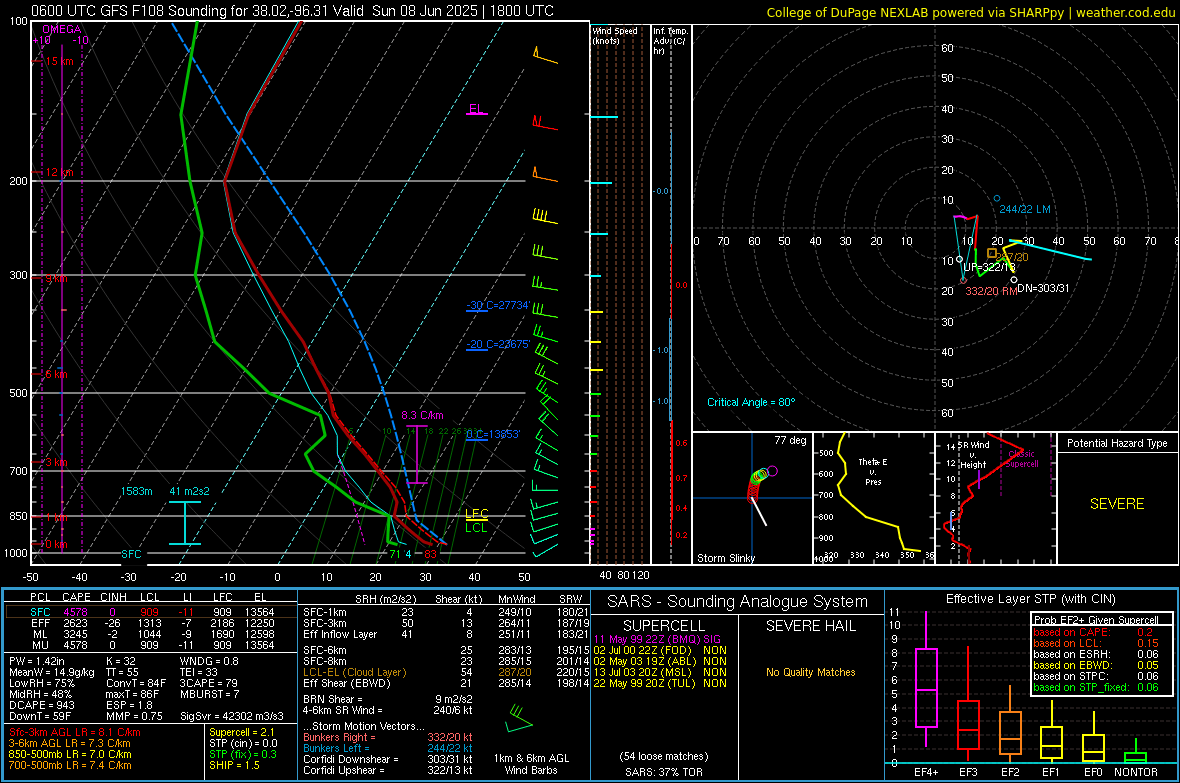This screenshot has width=1180, height=783.
Task: Click the Bunkers Left storm motion row
Action: [x=388, y=748]
